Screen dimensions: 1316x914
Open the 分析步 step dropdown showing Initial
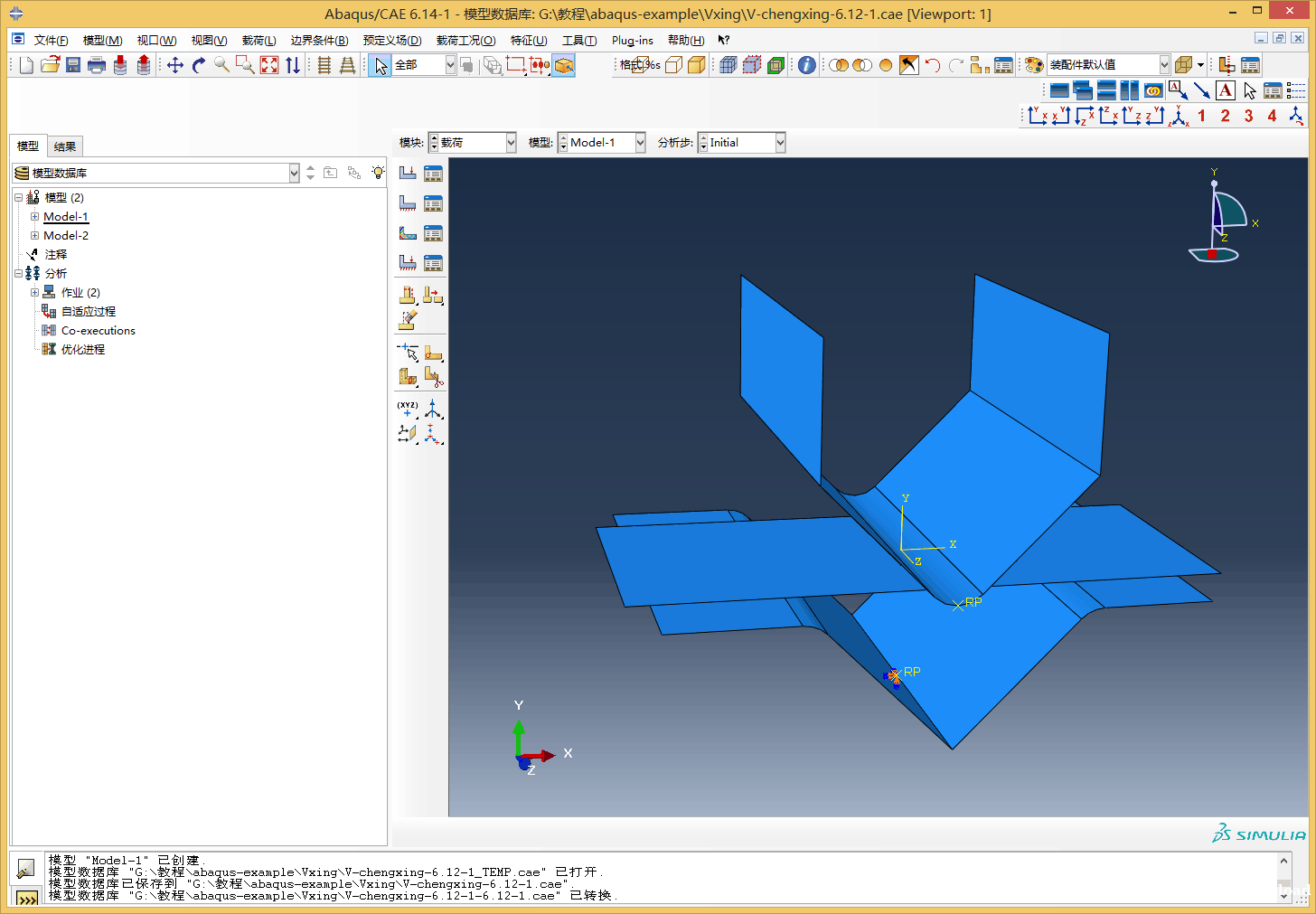779,143
